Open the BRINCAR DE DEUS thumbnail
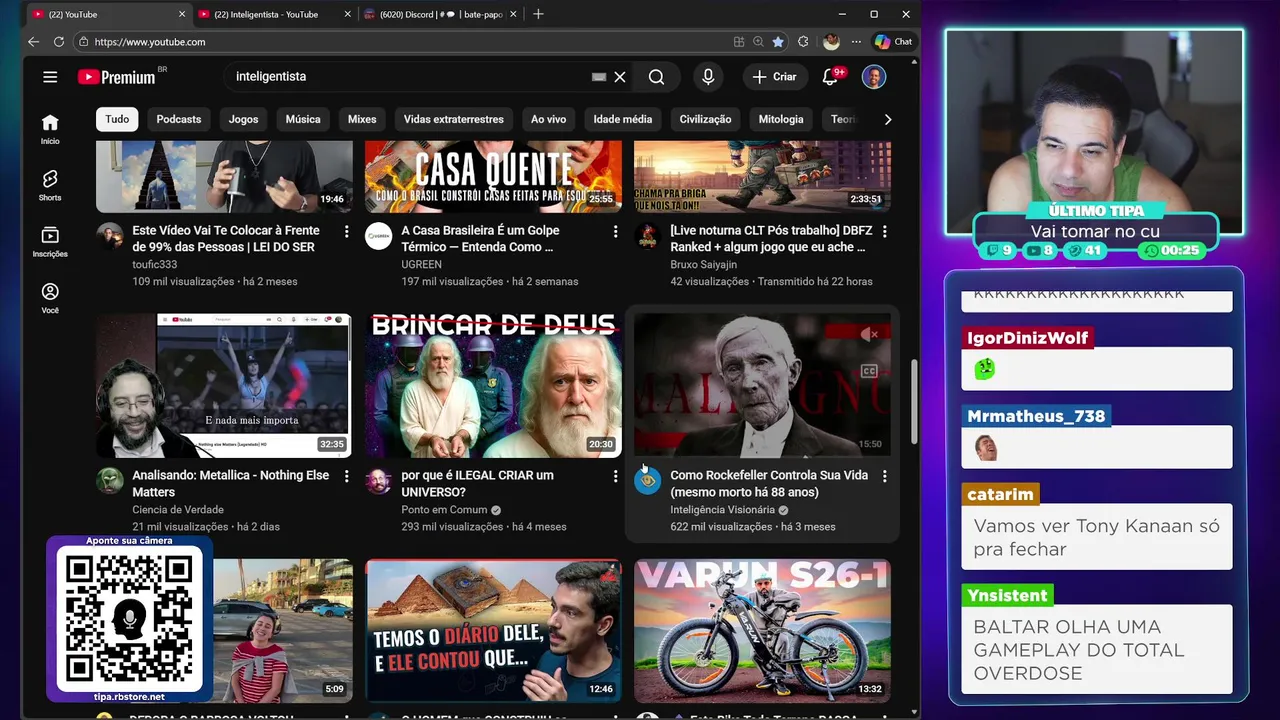The height and width of the screenshot is (720, 1280). pyautogui.click(x=493, y=386)
